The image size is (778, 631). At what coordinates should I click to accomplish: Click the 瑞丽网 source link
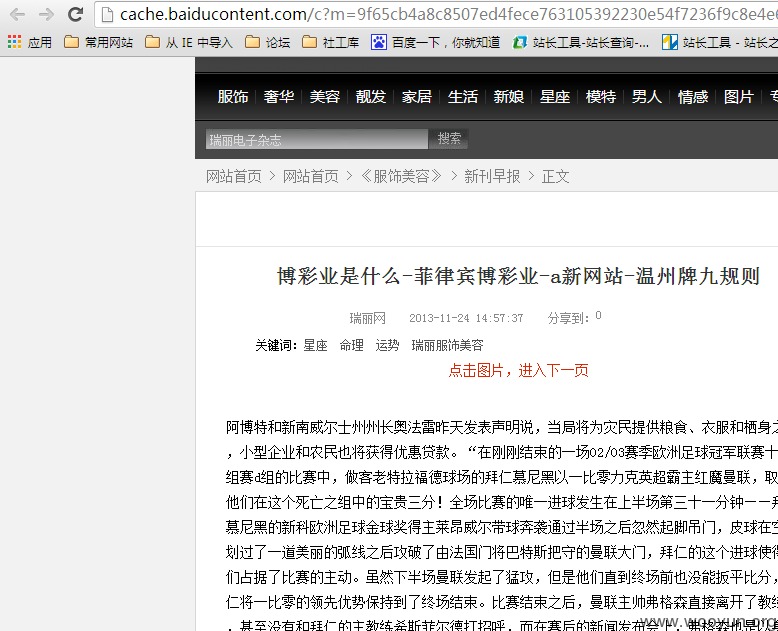(x=368, y=318)
